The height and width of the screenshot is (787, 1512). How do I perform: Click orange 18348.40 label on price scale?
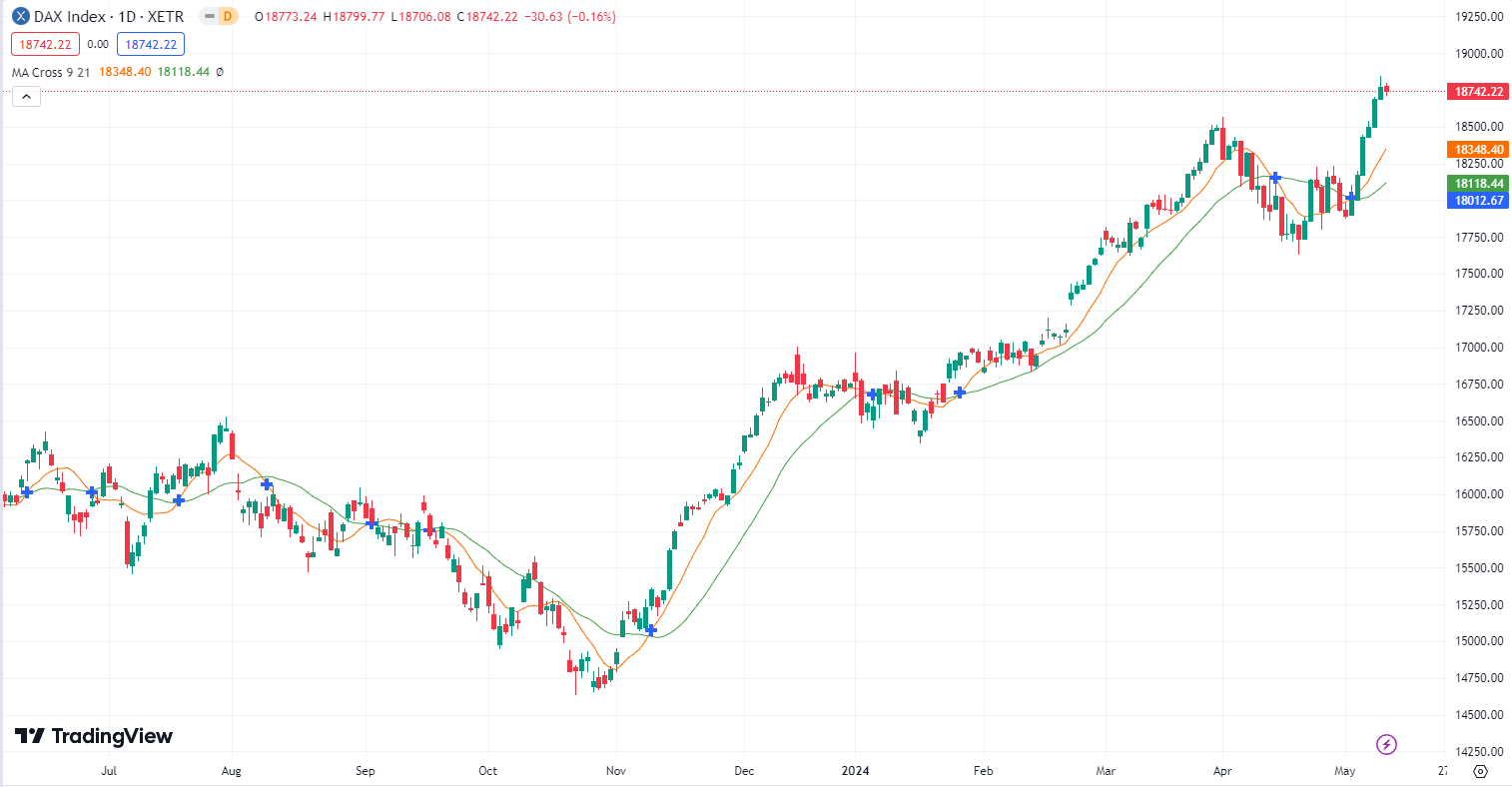(x=1478, y=150)
